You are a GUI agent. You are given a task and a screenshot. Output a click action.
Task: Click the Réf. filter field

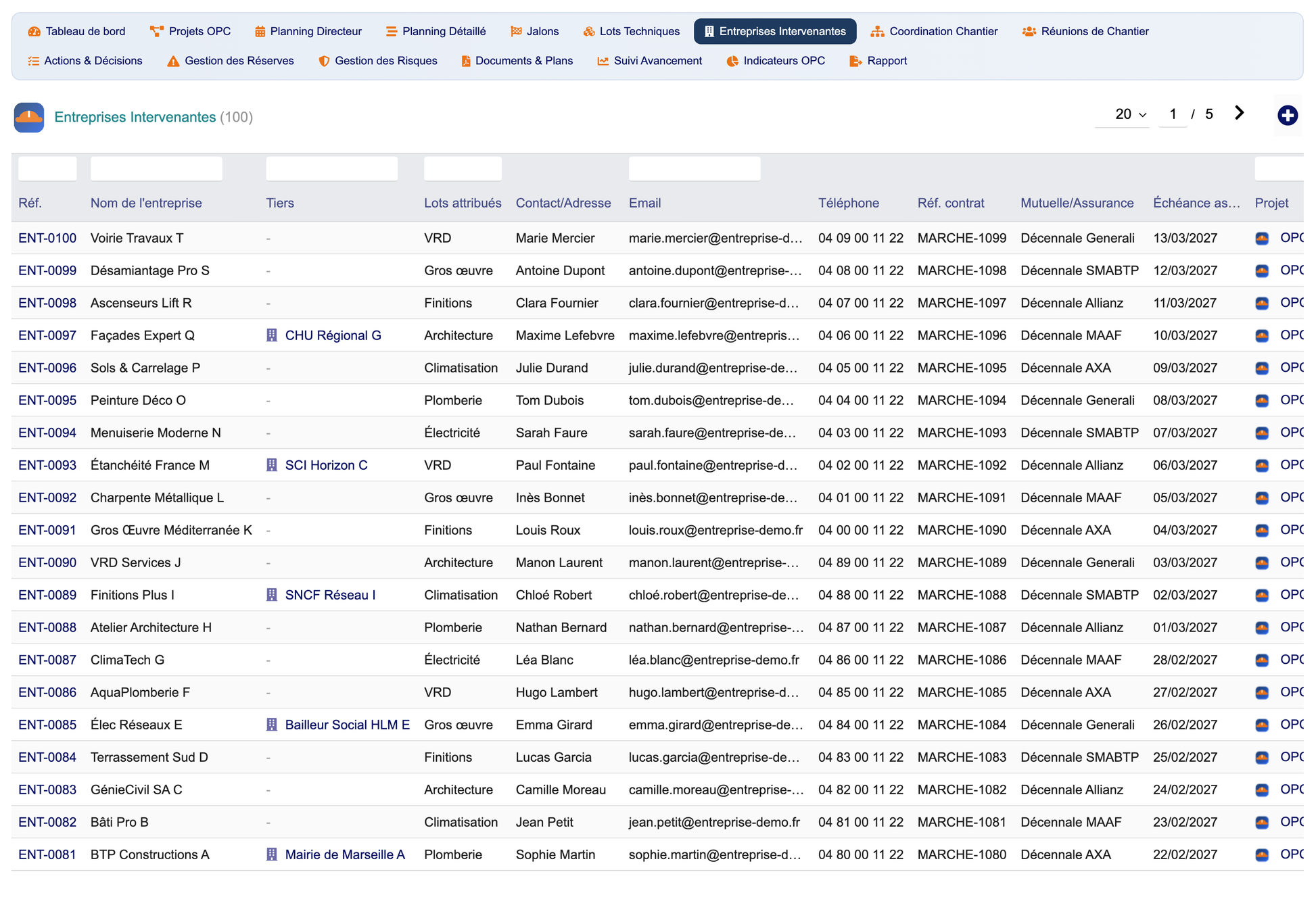[47, 168]
